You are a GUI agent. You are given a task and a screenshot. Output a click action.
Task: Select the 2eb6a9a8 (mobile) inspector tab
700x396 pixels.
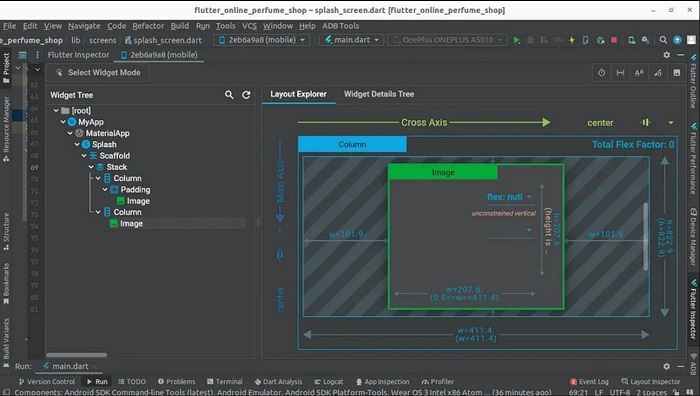point(159,55)
